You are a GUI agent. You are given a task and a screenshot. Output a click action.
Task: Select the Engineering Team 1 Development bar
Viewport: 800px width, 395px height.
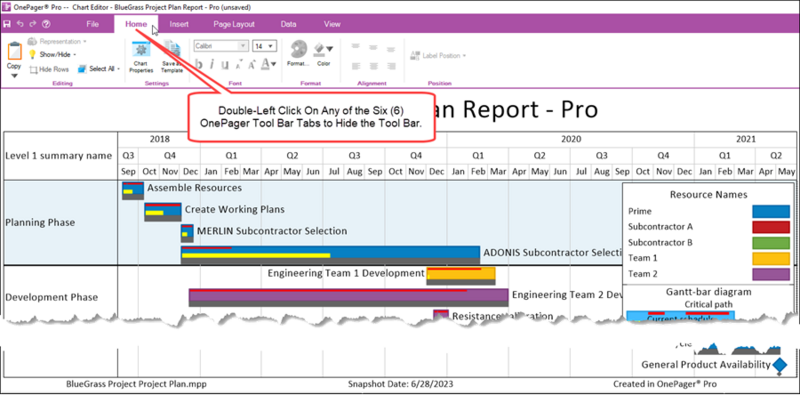click(461, 276)
